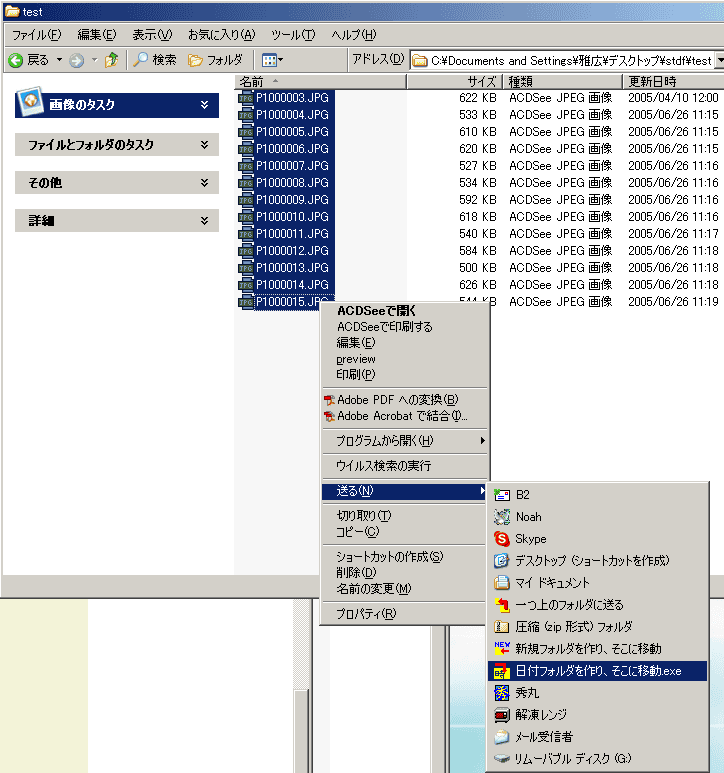Click the Skype icon in Send To submenu
Viewport: 724px width, 773px height.
[502, 539]
